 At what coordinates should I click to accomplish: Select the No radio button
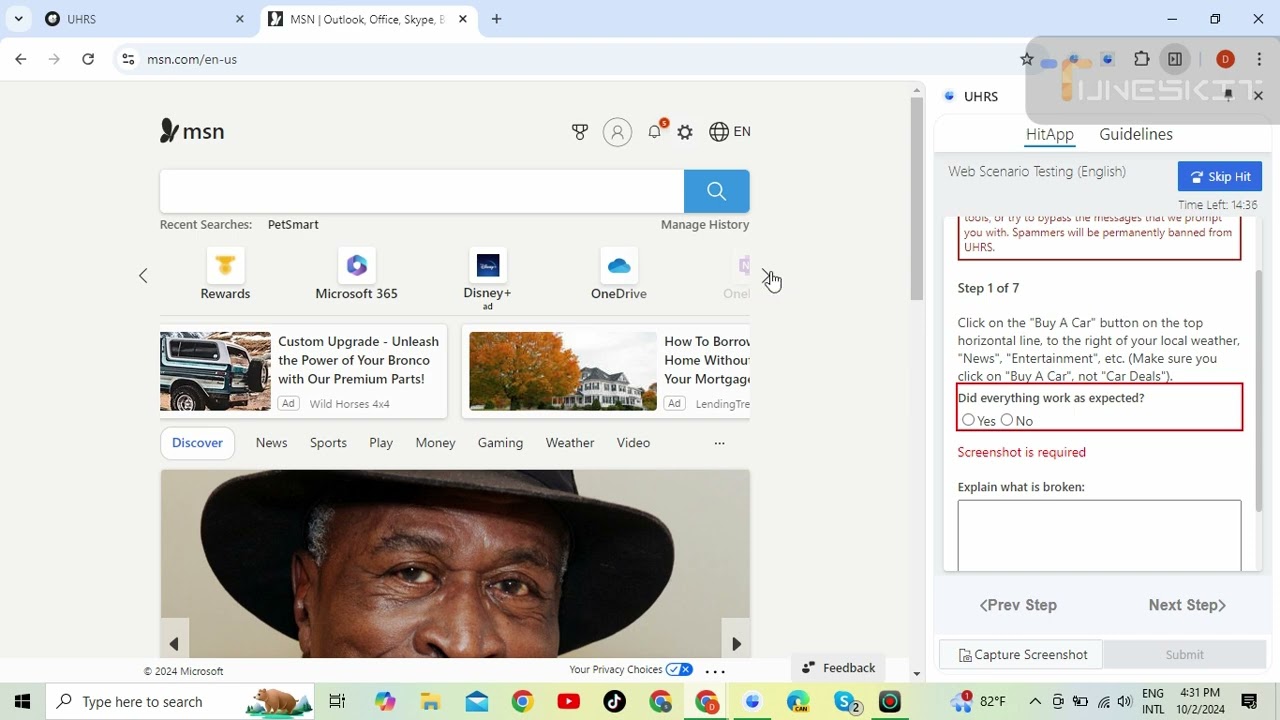click(x=1007, y=420)
